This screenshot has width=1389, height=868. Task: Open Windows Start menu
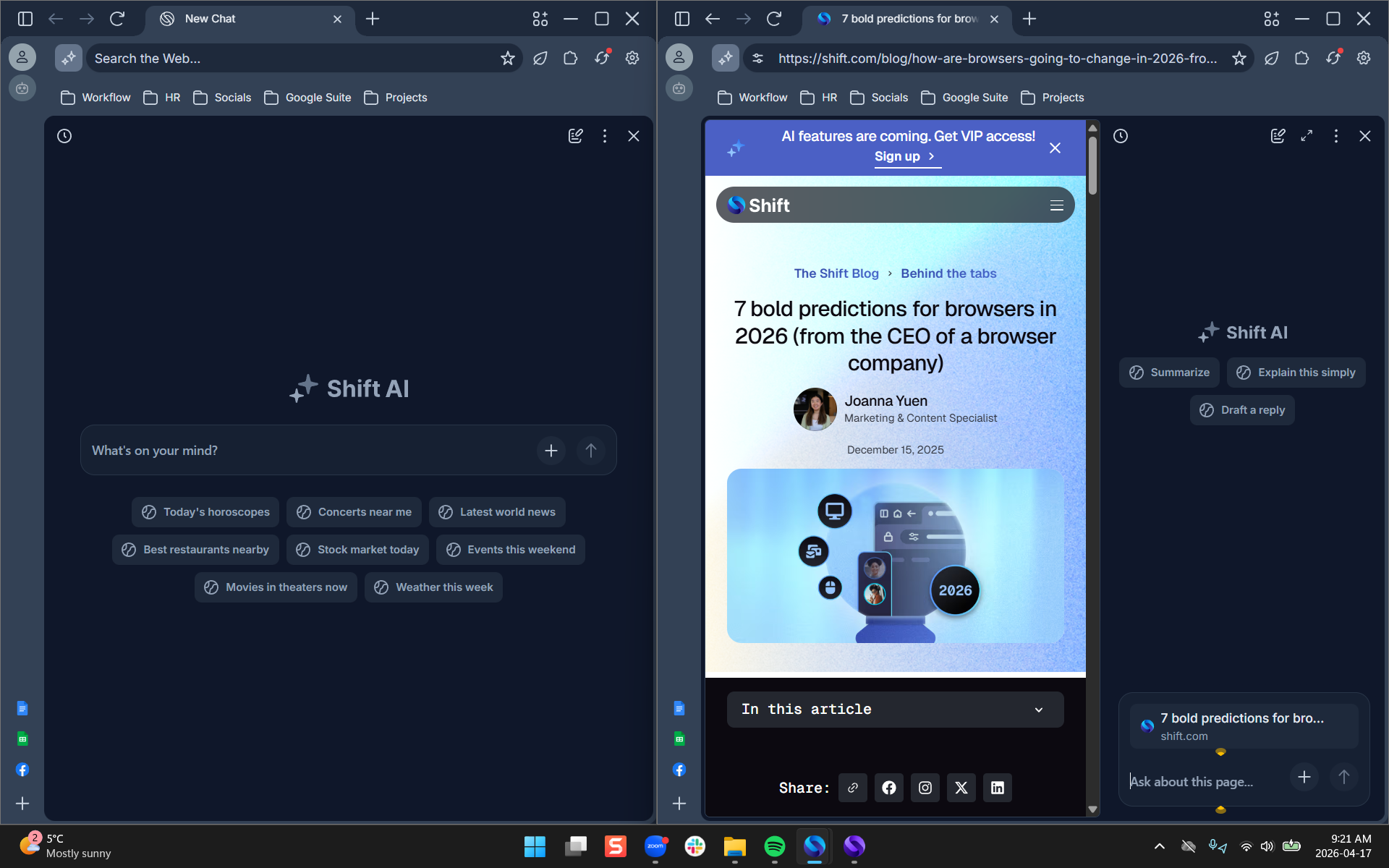point(535,846)
